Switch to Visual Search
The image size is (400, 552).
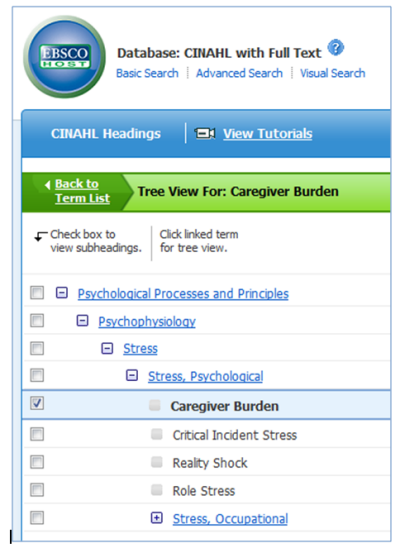(333, 73)
